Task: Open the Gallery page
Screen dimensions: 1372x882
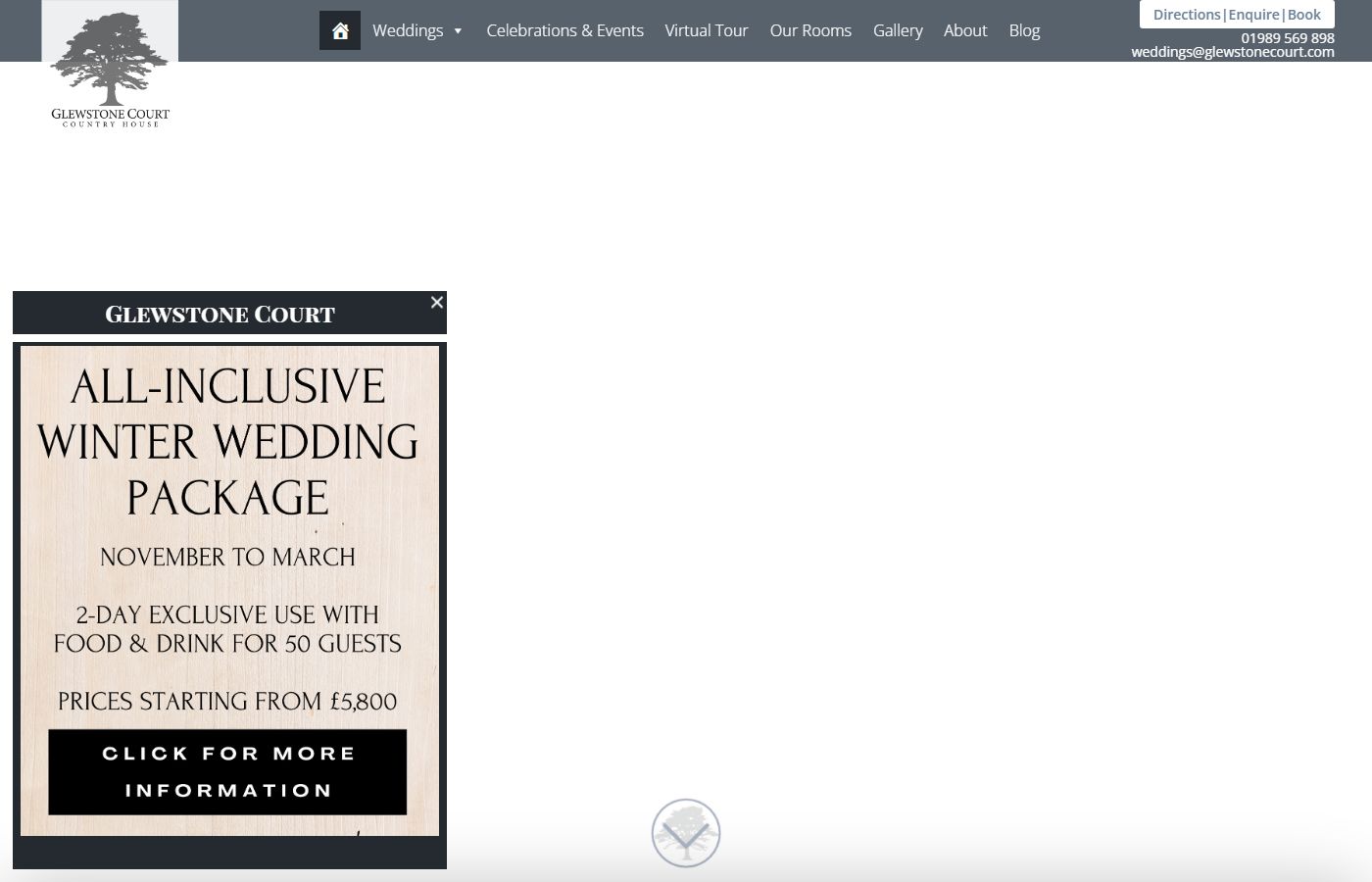Action: (898, 30)
